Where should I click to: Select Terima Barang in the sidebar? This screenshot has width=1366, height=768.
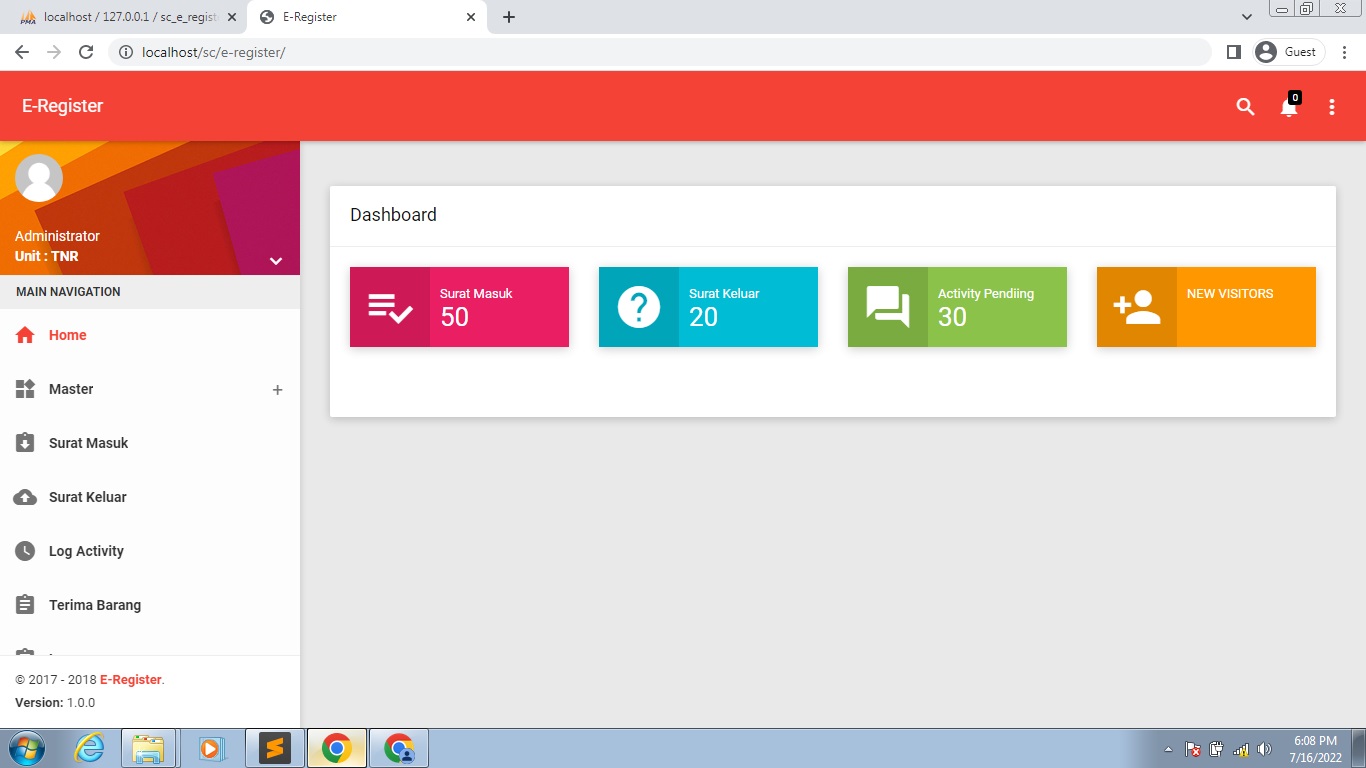click(x=94, y=605)
